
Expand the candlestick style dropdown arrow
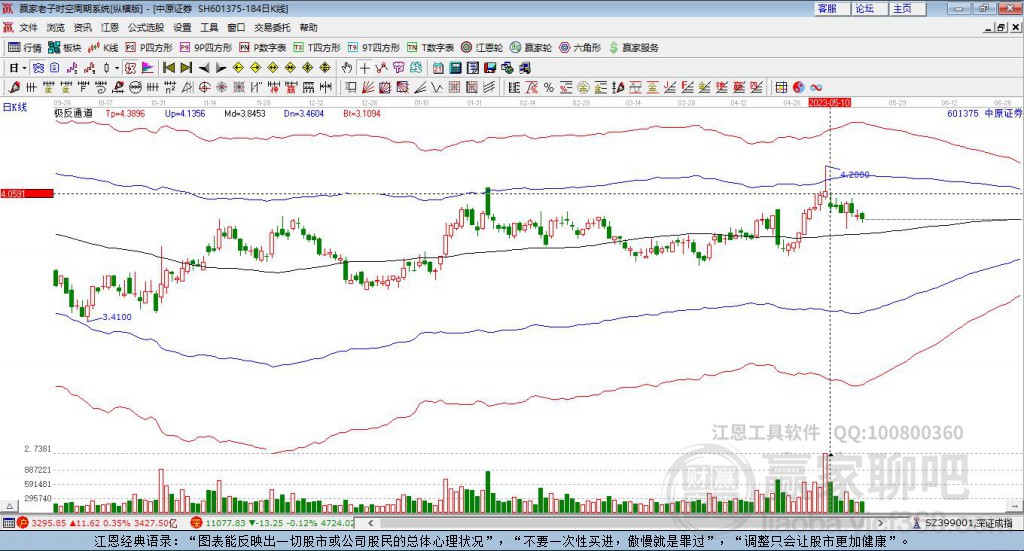(x=117, y=68)
